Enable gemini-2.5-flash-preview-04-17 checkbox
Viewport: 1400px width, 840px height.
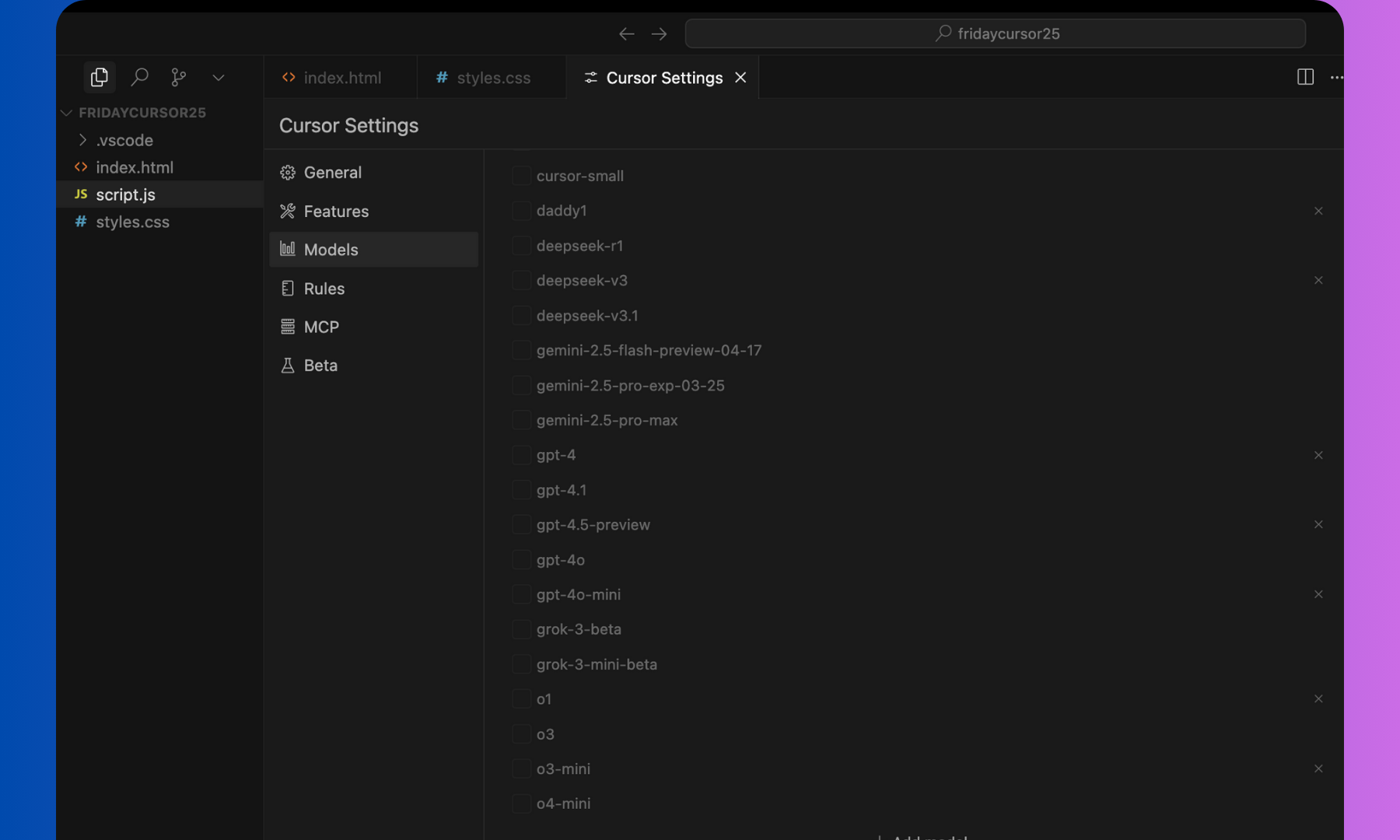521,350
